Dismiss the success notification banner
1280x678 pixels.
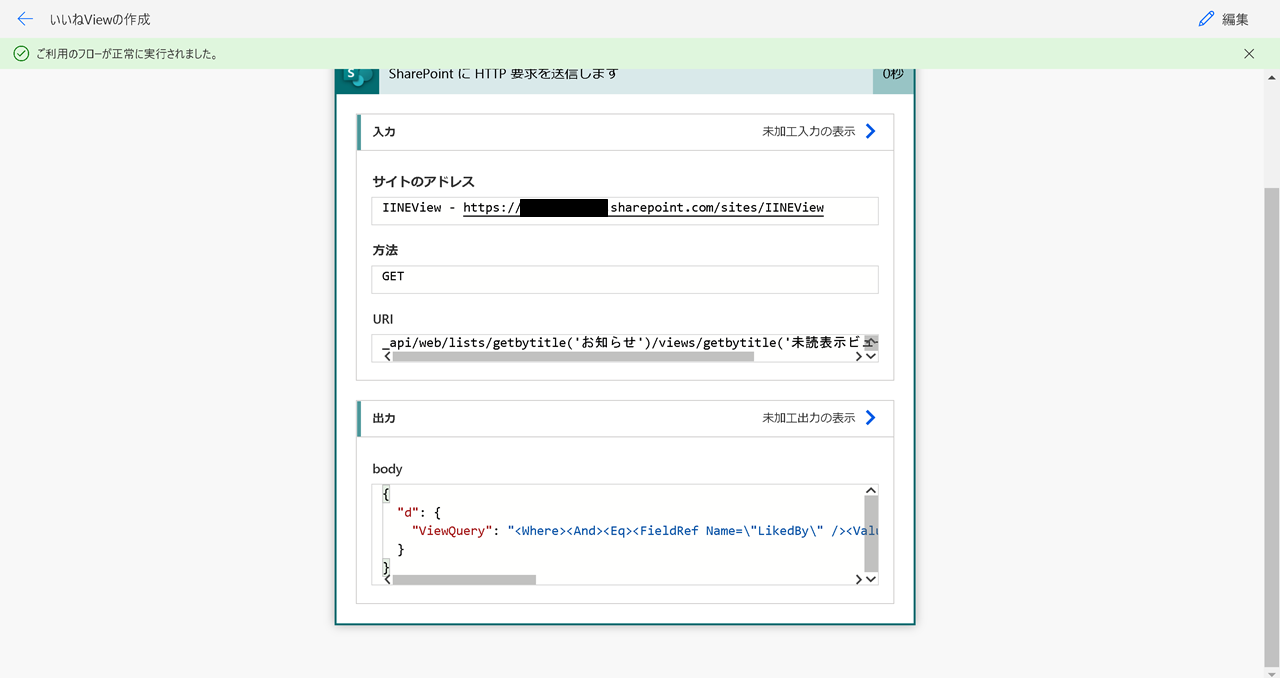[x=1249, y=54]
